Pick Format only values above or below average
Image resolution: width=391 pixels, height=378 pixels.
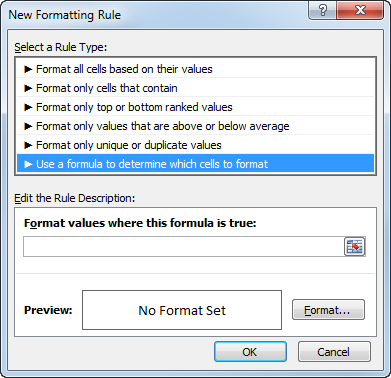(x=195, y=126)
